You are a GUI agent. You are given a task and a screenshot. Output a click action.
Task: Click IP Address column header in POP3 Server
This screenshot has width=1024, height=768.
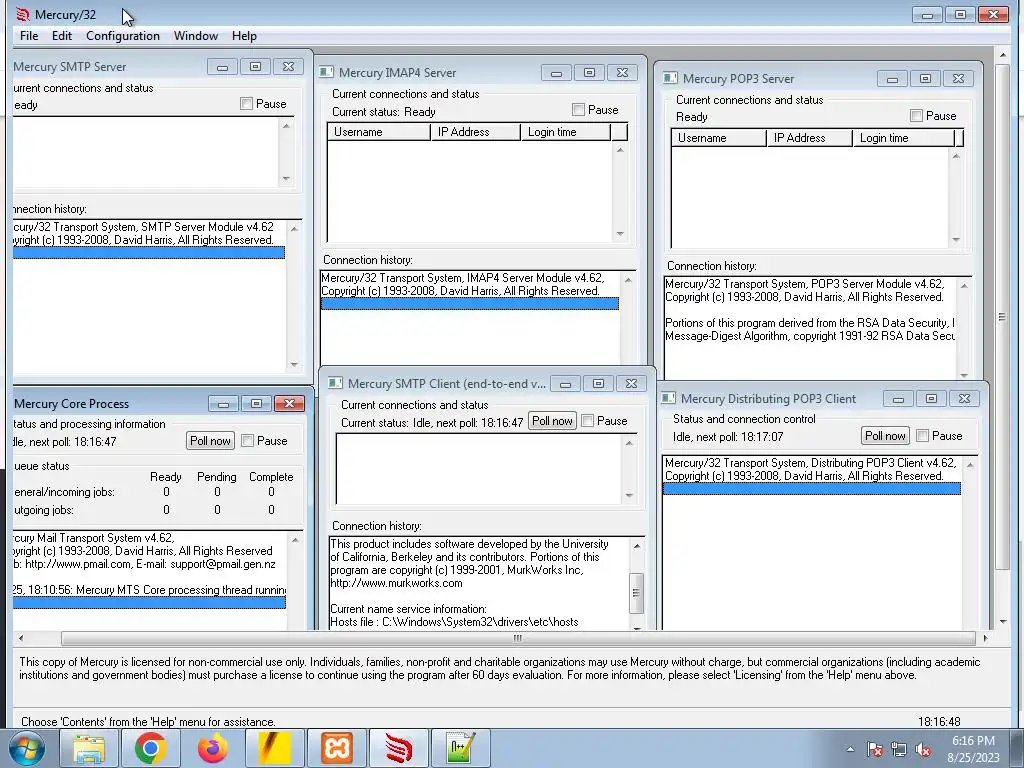tap(810, 138)
